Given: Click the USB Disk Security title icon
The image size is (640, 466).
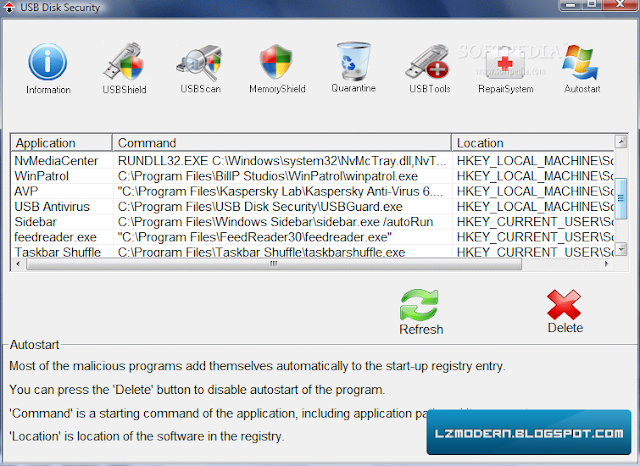Looking at the screenshot, I should 9,7.
